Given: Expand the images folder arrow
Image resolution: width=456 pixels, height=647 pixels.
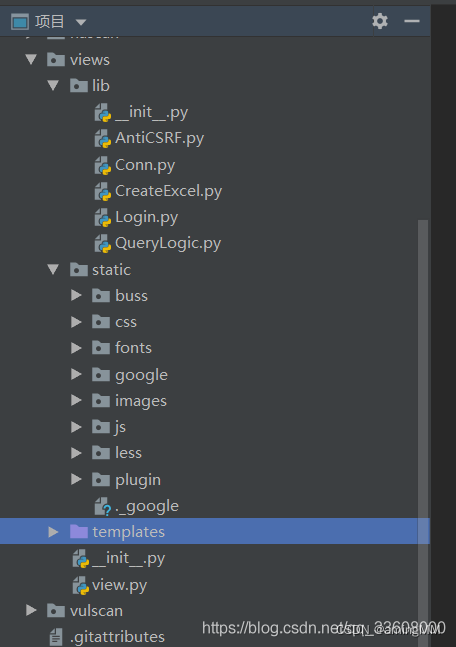Looking at the screenshot, I should click(76, 400).
